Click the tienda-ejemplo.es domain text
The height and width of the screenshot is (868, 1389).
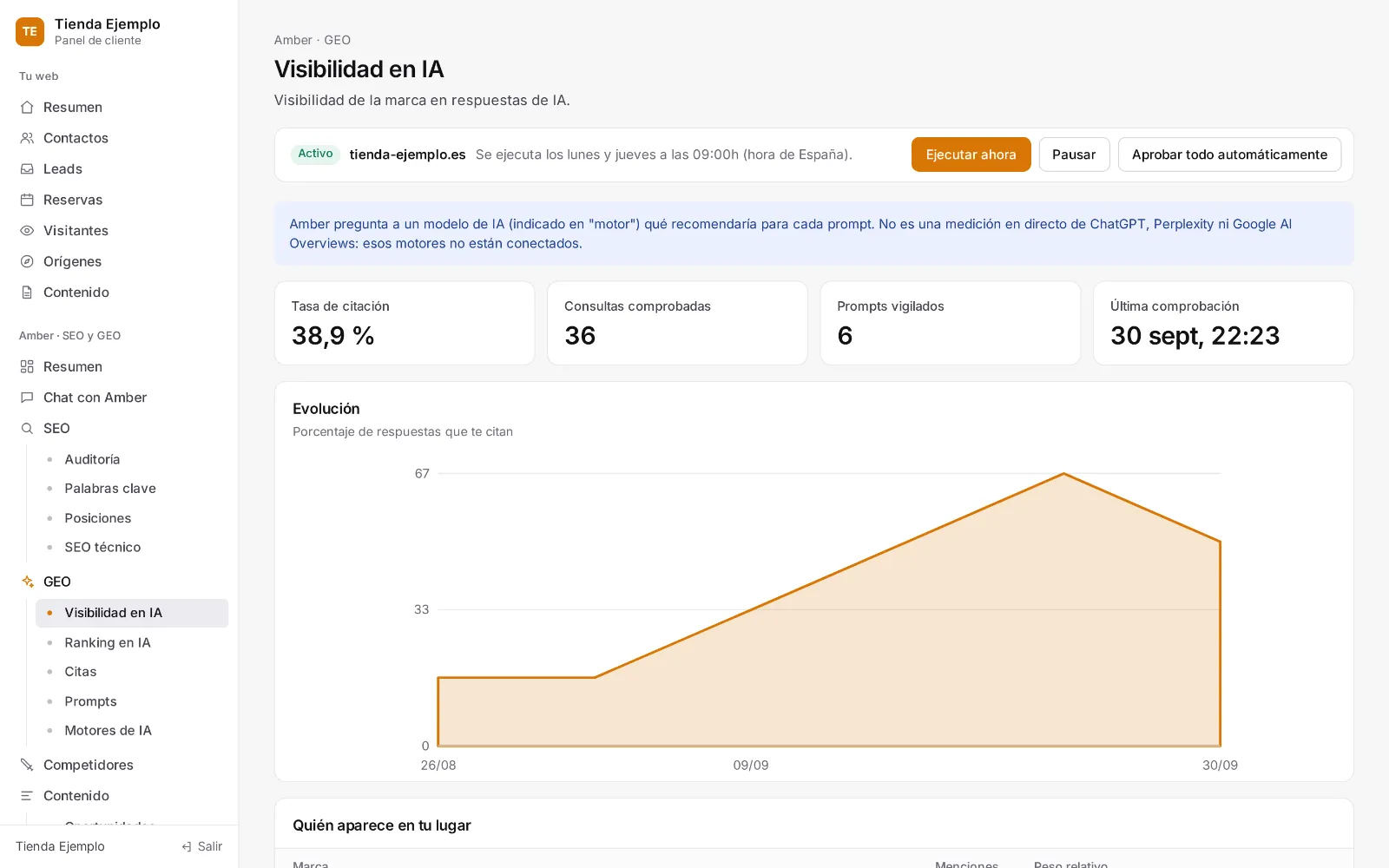pos(407,155)
